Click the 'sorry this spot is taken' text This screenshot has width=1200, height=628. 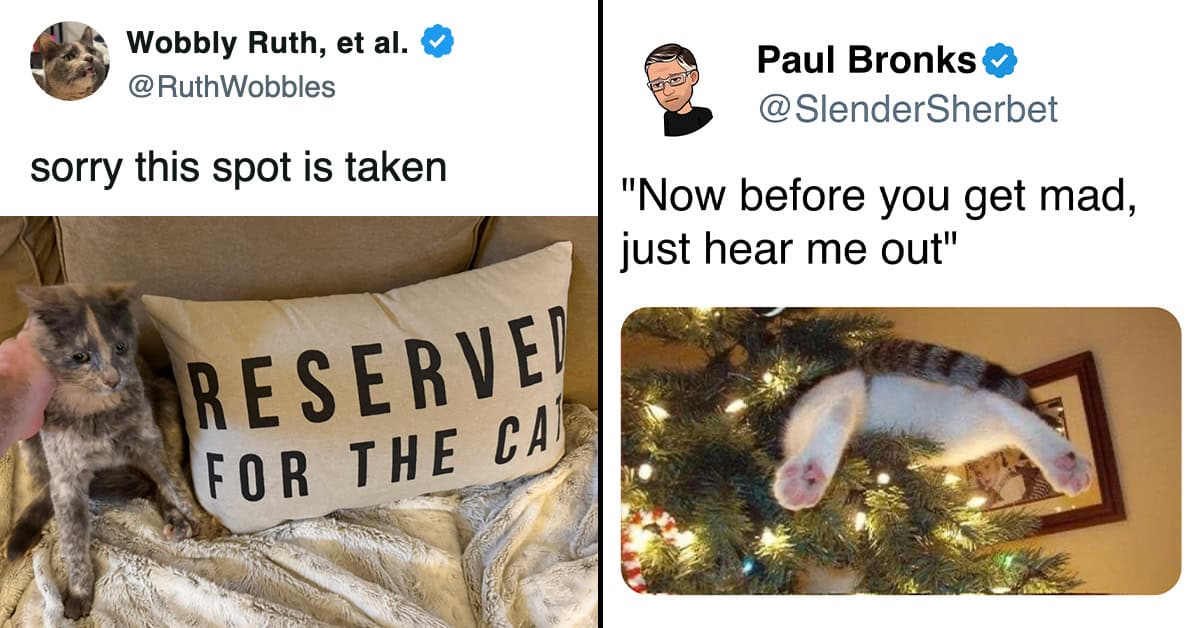tap(238, 166)
